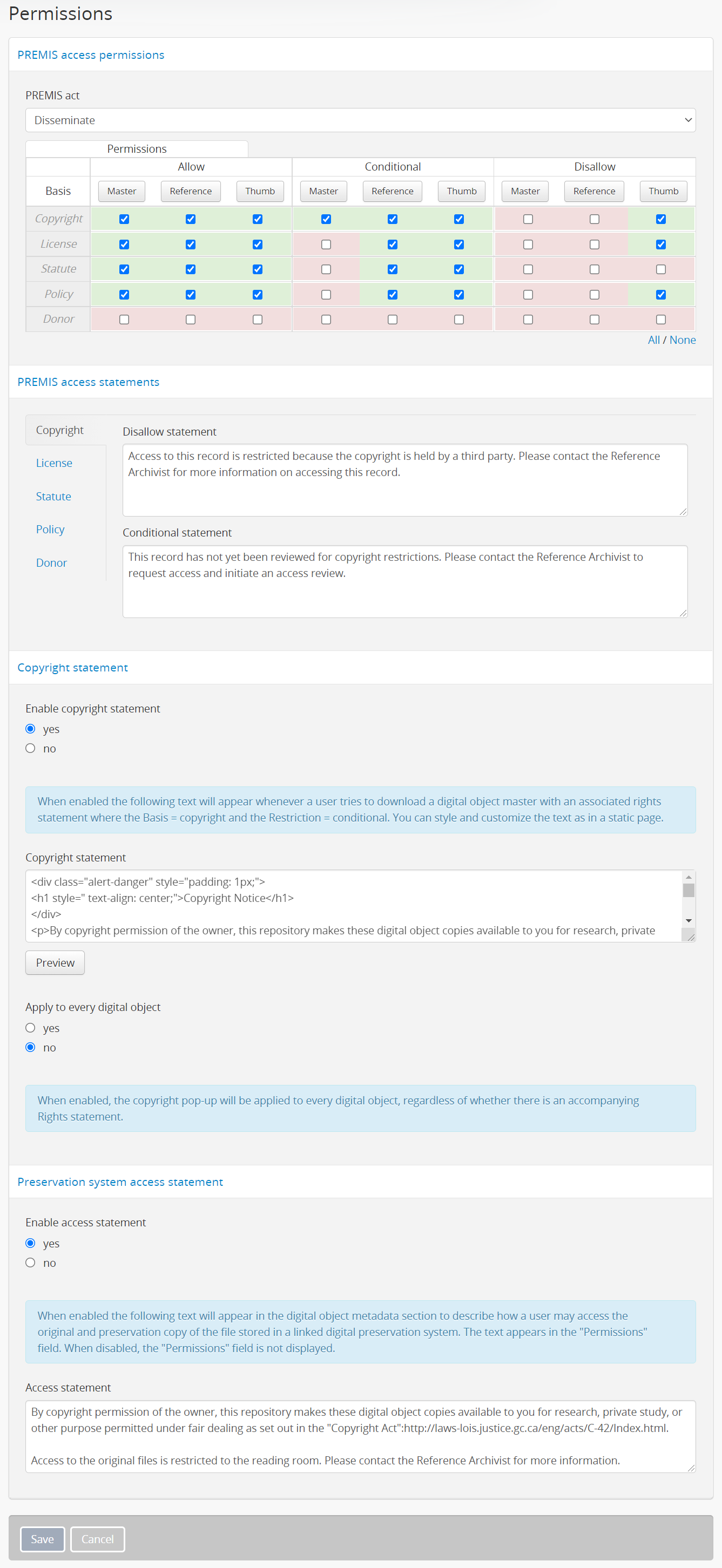
Task: Check Statute Disallow Thumb checkbox
Action: pyautogui.click(x=660, y=269)
